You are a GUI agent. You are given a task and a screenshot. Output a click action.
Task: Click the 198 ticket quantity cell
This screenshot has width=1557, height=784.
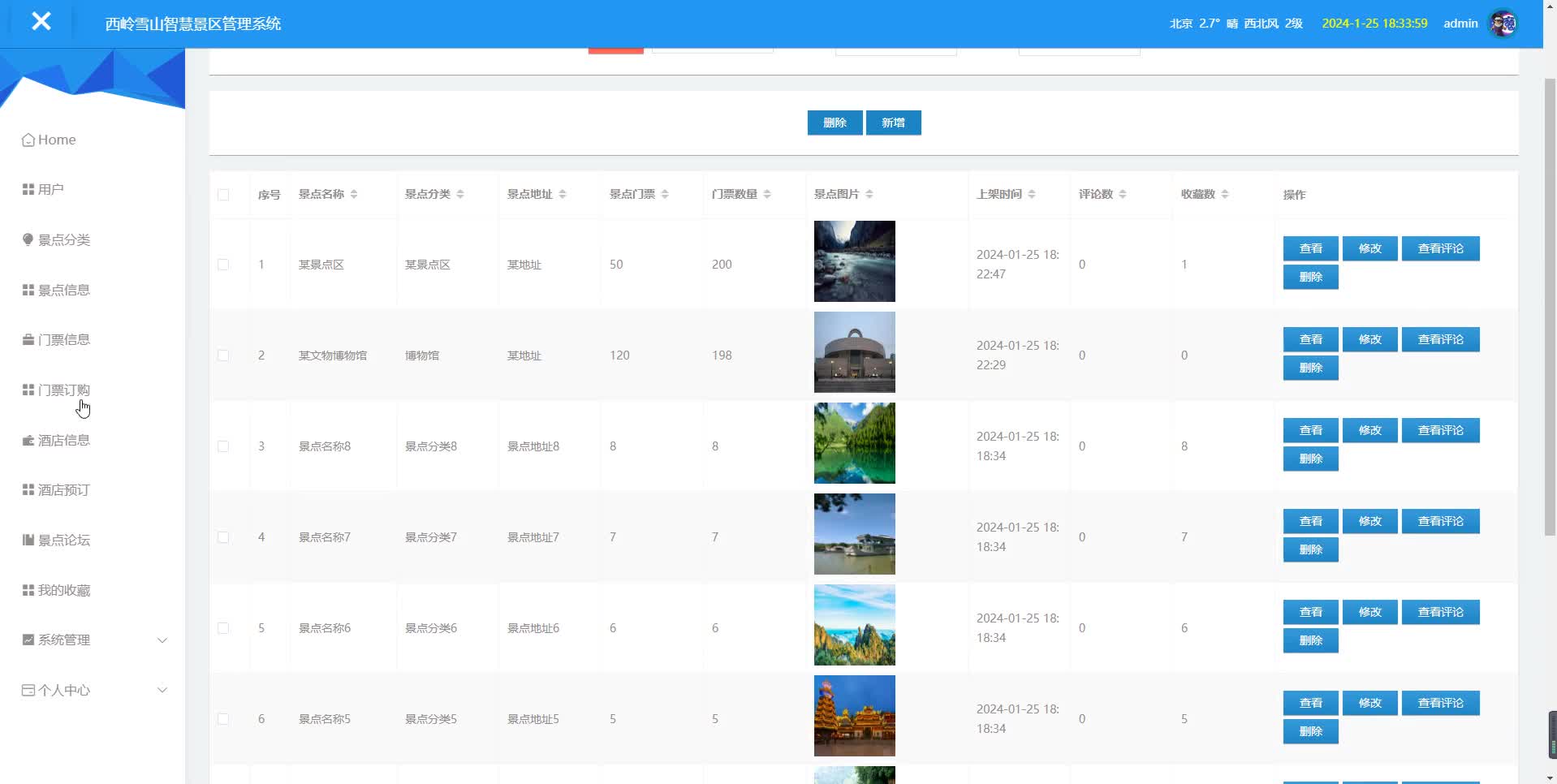(722, 355)
